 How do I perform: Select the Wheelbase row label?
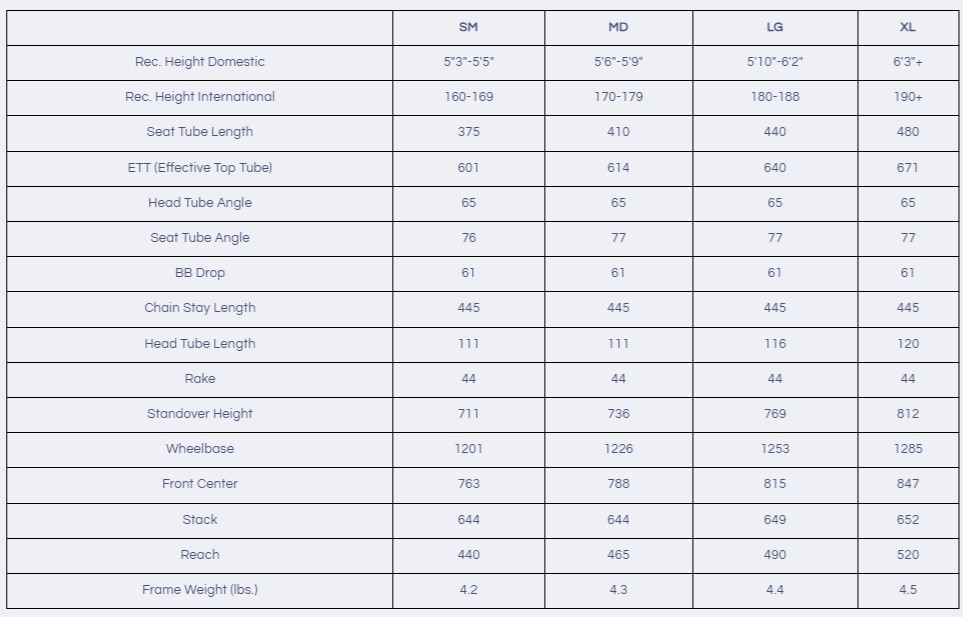click(200, 449)
